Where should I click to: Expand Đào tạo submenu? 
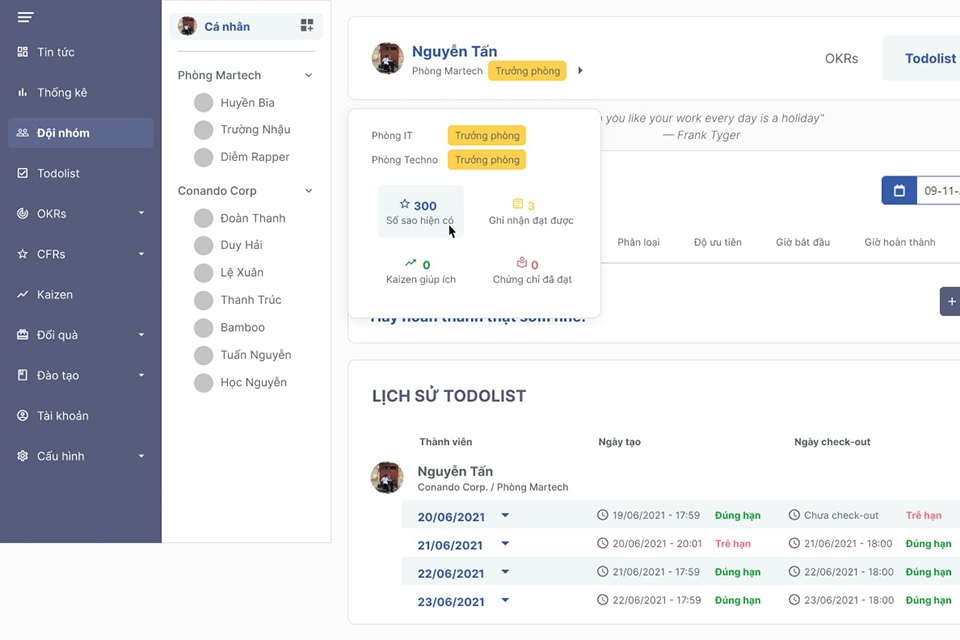point(141,375)
